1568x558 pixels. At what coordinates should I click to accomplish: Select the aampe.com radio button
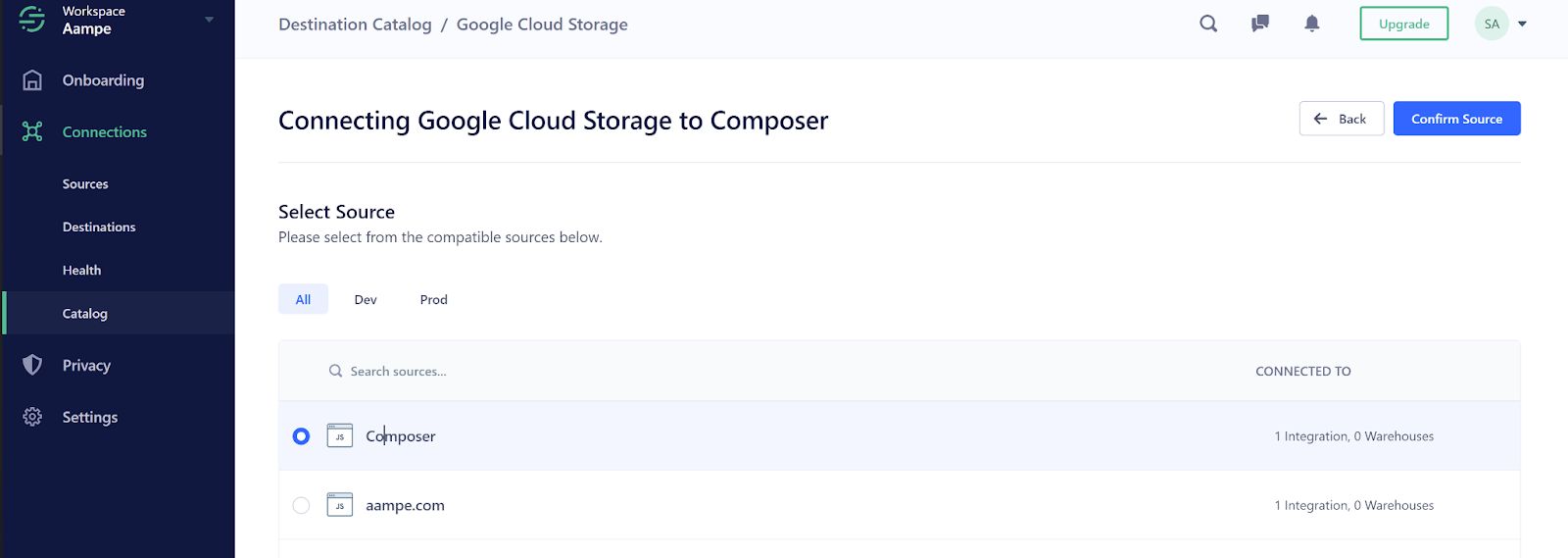tap(301, 505)
